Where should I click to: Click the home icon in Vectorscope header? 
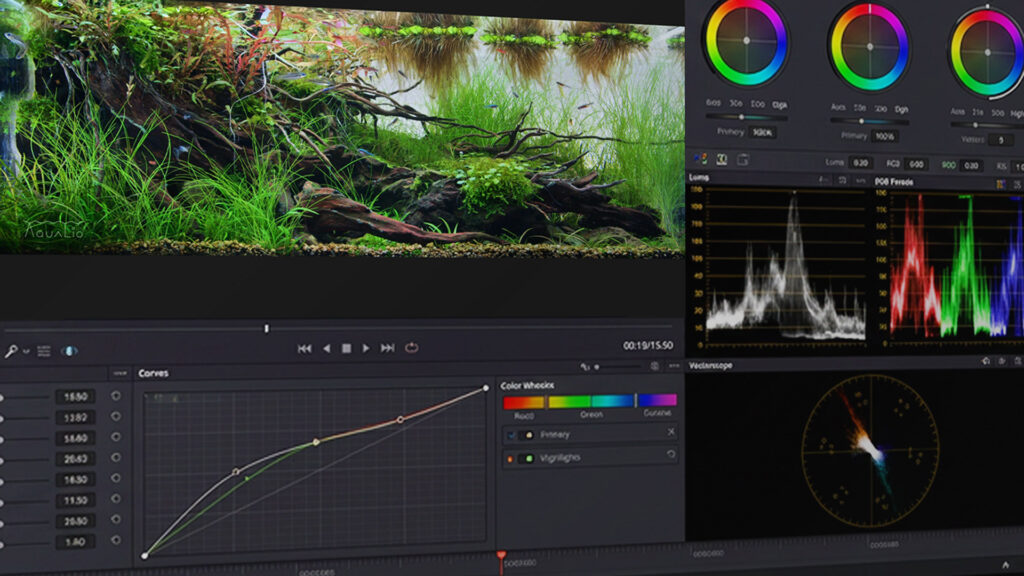pos(986,361)
